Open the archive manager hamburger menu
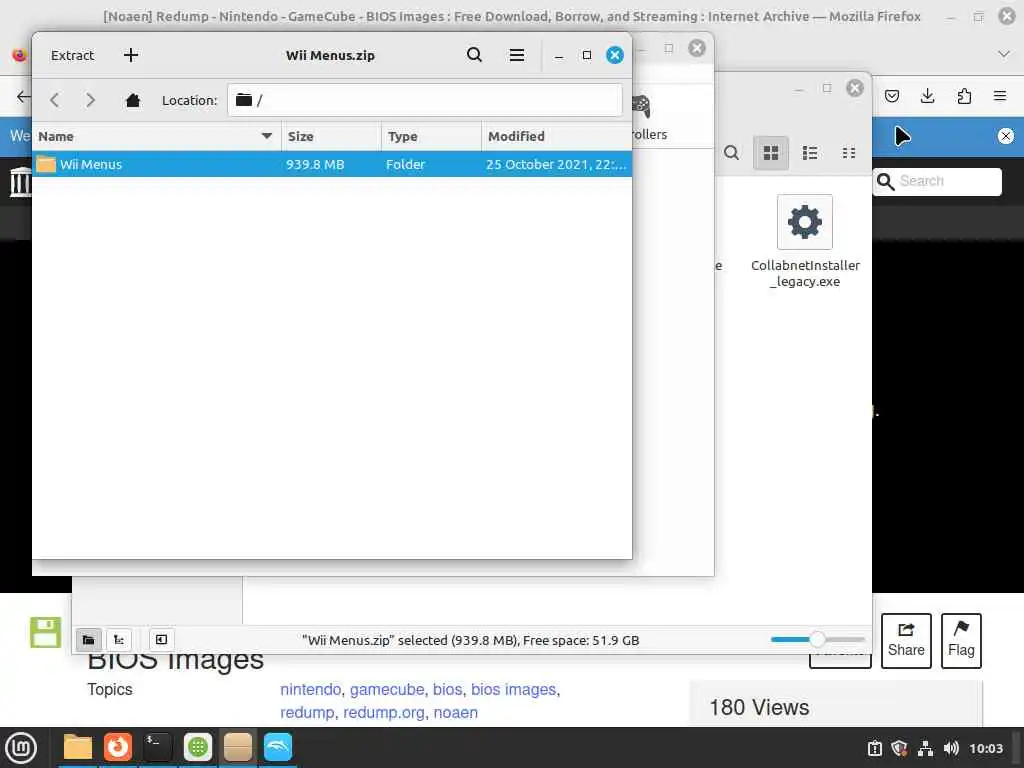This screenshot has width=1024, height=768. coord(517,56)
